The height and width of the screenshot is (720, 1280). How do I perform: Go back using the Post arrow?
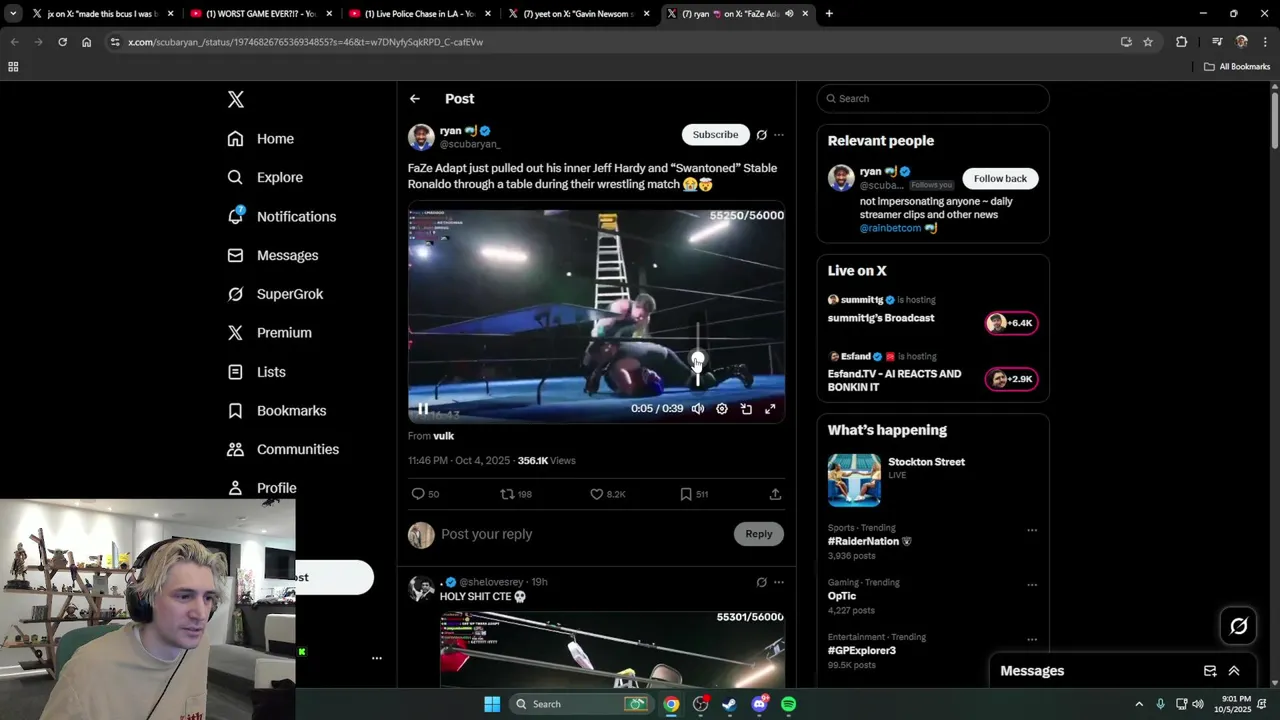[x=415, y=99]
